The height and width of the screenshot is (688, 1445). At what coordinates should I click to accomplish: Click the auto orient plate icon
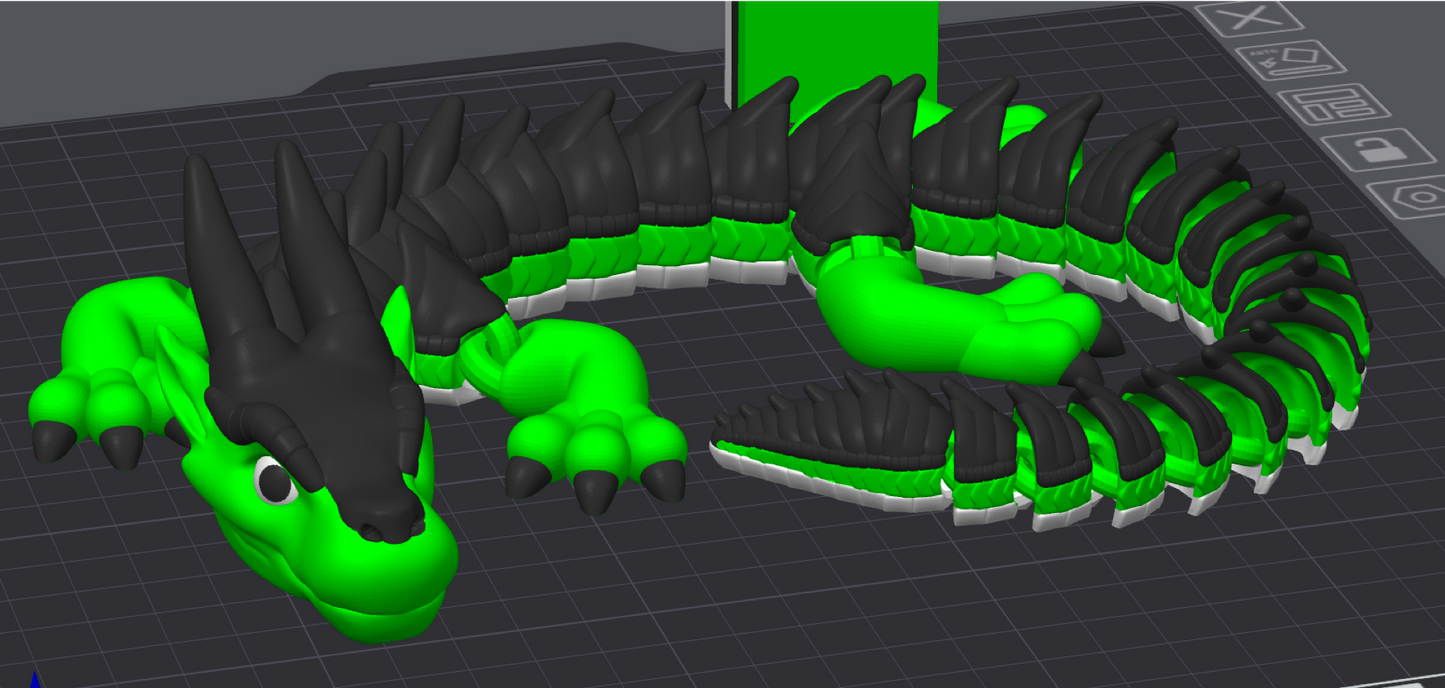point(1291,61)
